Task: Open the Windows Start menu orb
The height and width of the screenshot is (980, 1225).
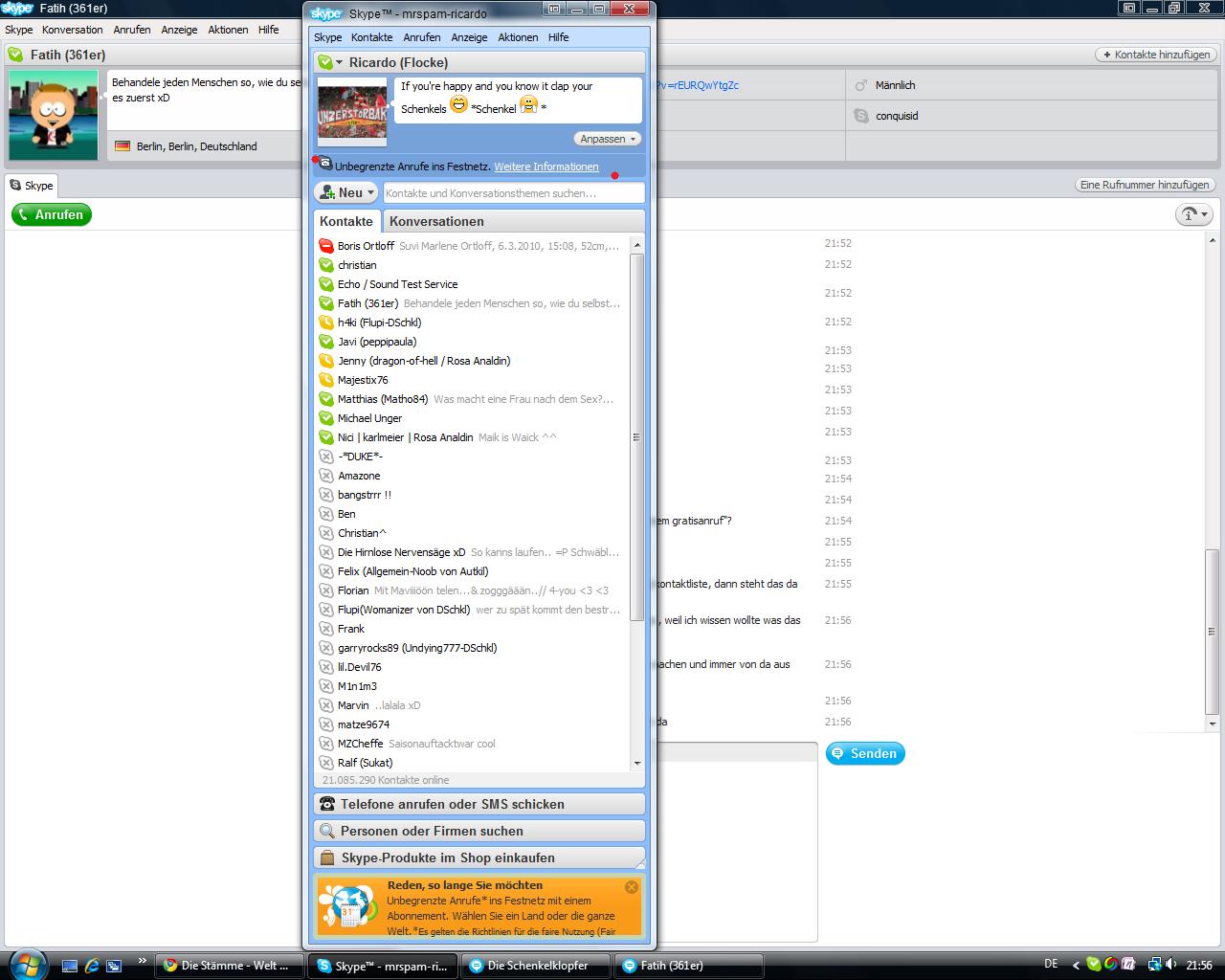Action: pos(28,964)
